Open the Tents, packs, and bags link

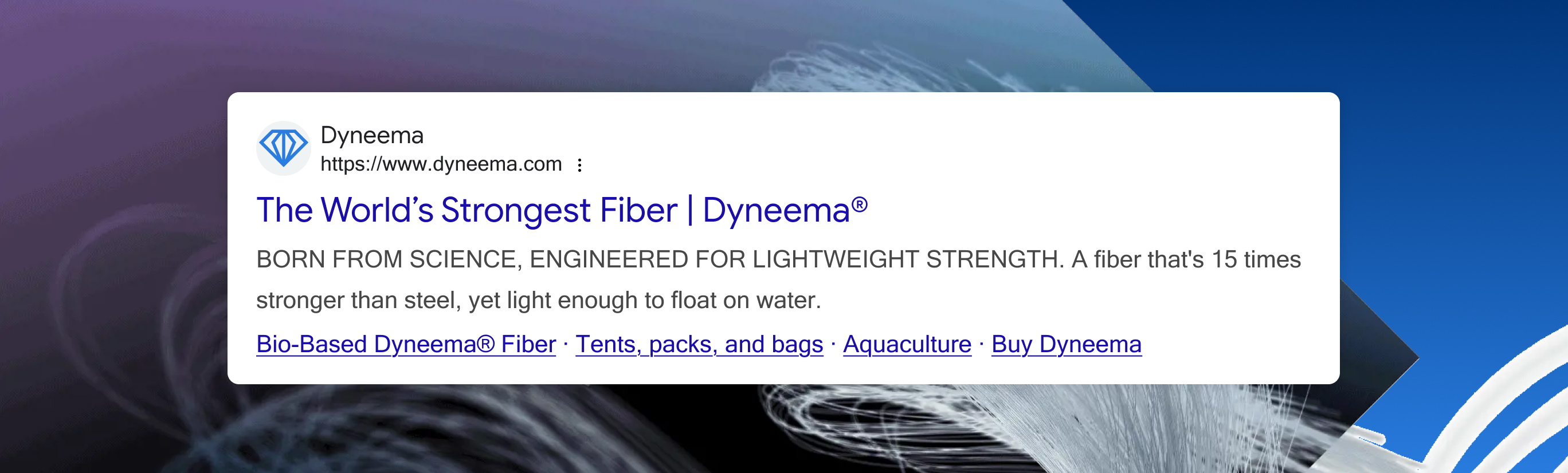[698, 344]
